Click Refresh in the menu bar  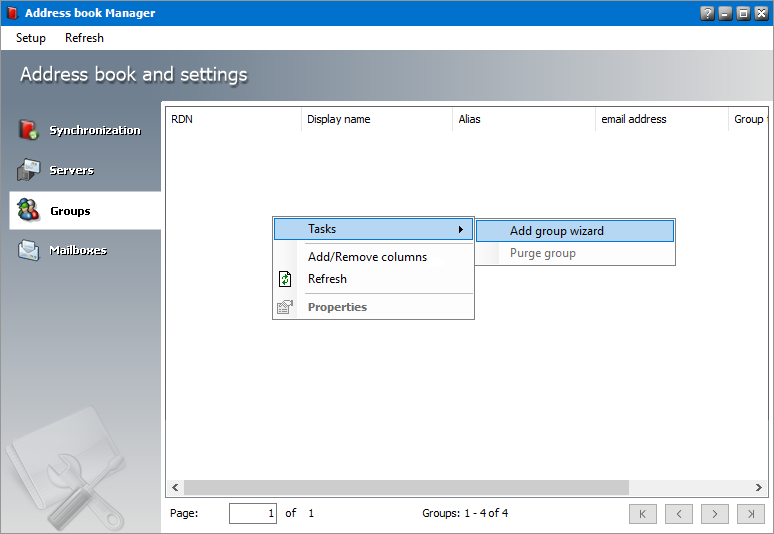84,38
